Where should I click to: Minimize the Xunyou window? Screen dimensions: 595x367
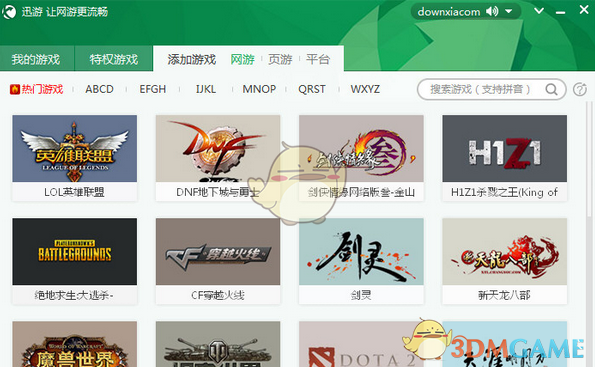tap(560, 13)
